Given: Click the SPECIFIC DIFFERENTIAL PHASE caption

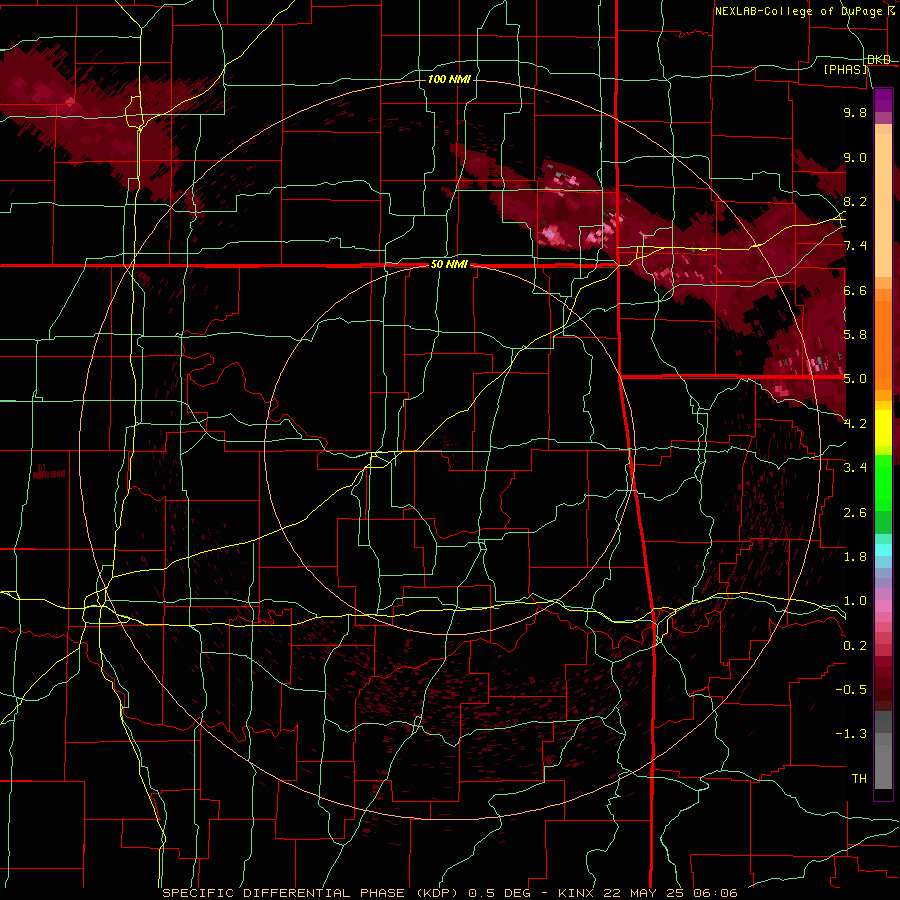Looking at the screenshot, I should click(x=450, y=893).
